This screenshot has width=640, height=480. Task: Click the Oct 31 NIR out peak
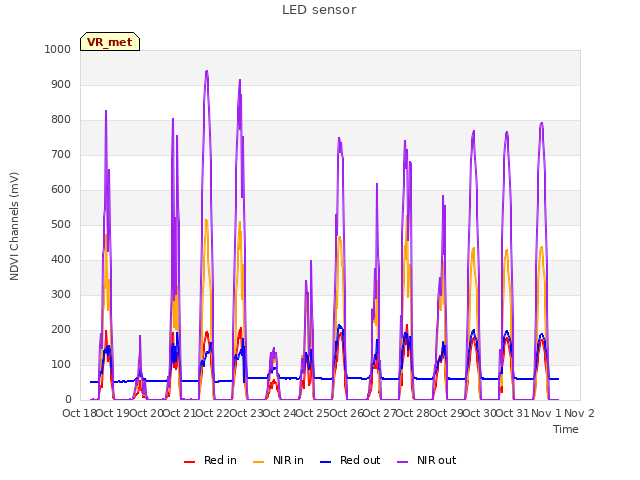[507, 132]
